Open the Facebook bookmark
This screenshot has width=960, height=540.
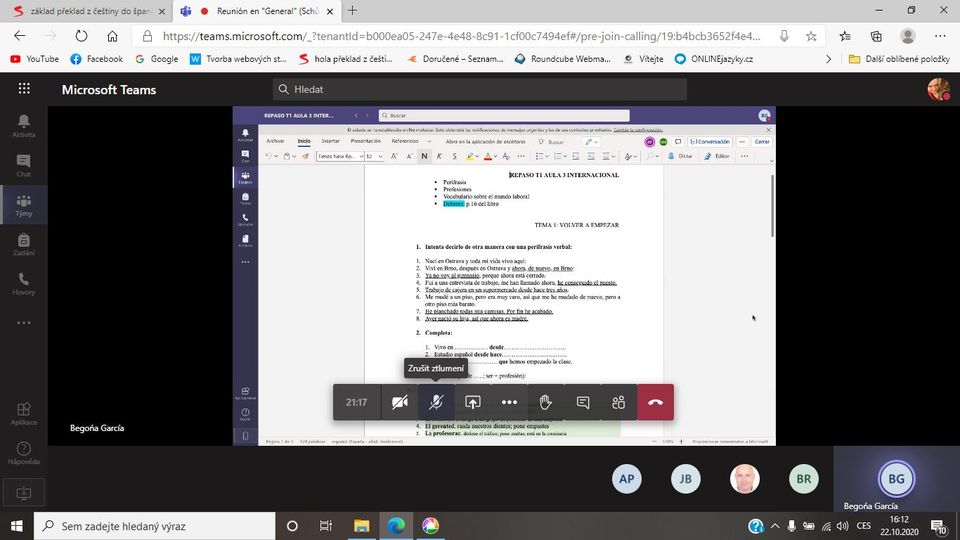click(97, 59)
